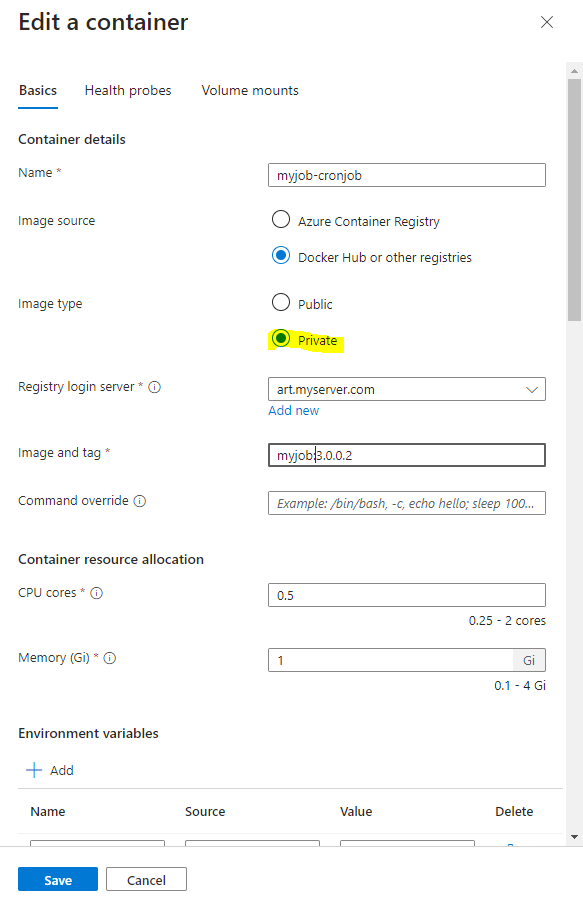Open the Registry login server dropdown
This screenshot has height=900, width=583.
[x=406, y=388]
